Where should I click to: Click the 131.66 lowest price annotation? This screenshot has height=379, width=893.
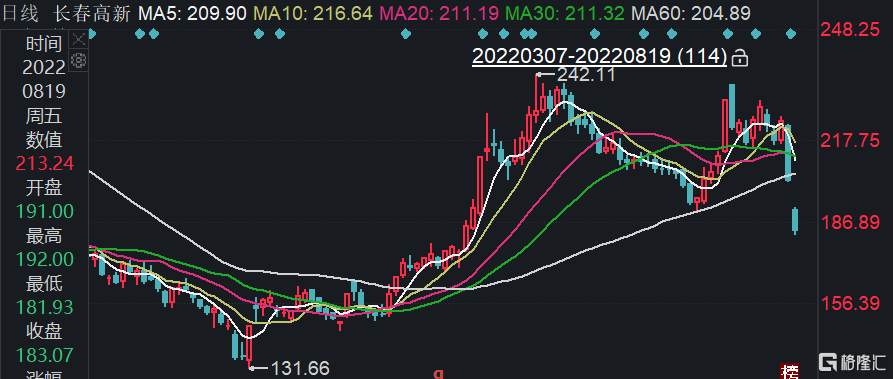coord(300,368)
